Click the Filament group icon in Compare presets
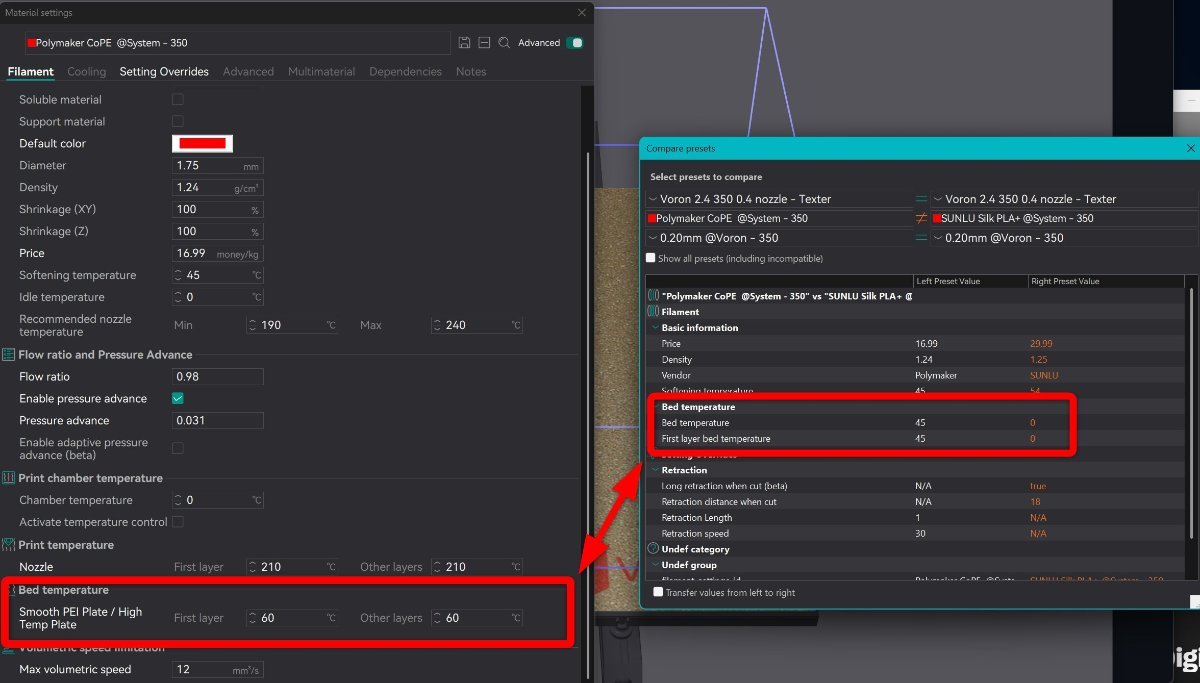 coord(653,312)
